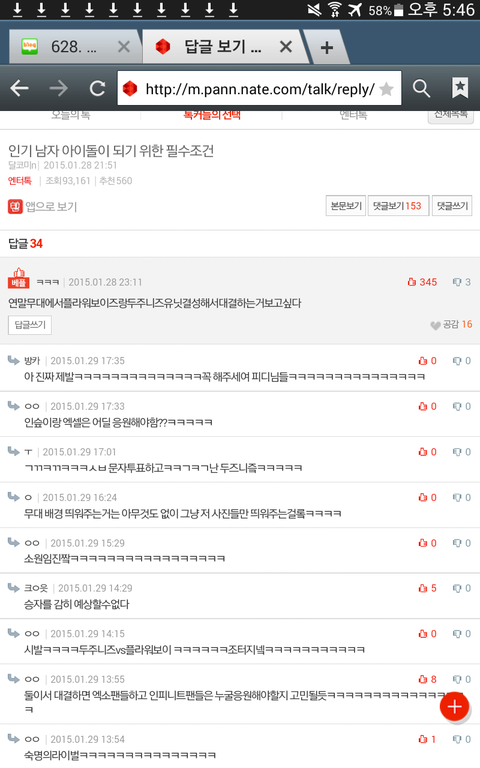Image resolution: width=480 pixels, height=768 pixels.
Task: Select the 톡커들의 선택 tab
Action: point(212,115)
